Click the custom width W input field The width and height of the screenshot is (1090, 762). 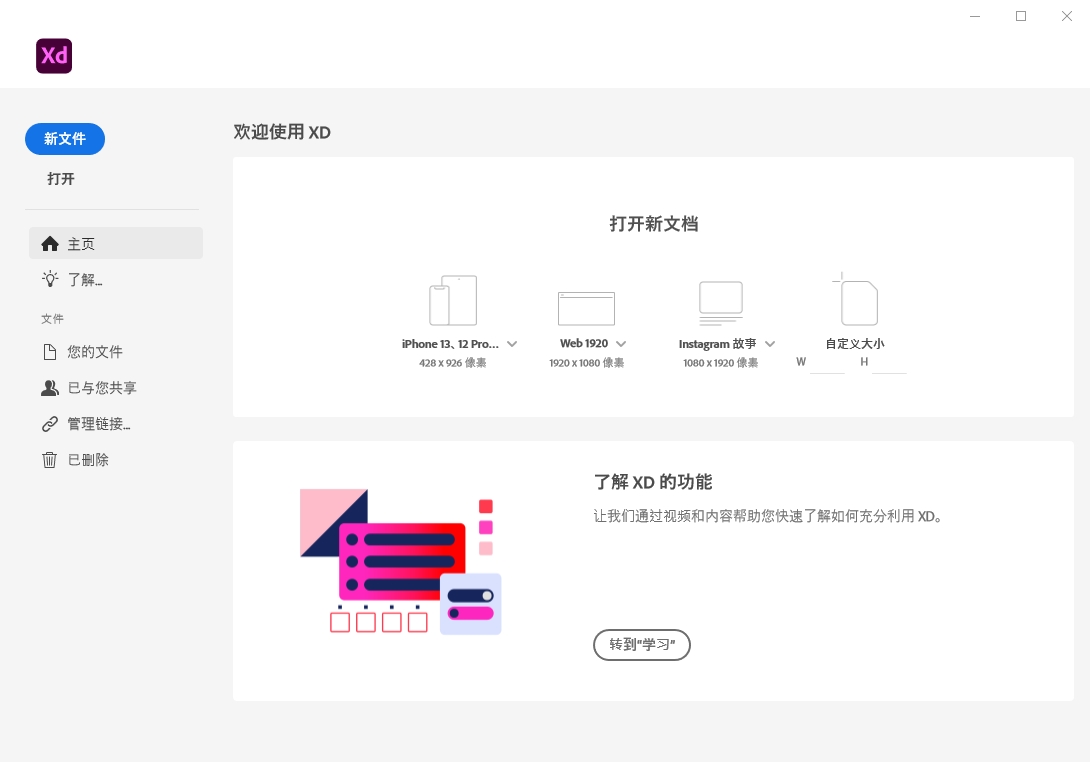point(827,363)
